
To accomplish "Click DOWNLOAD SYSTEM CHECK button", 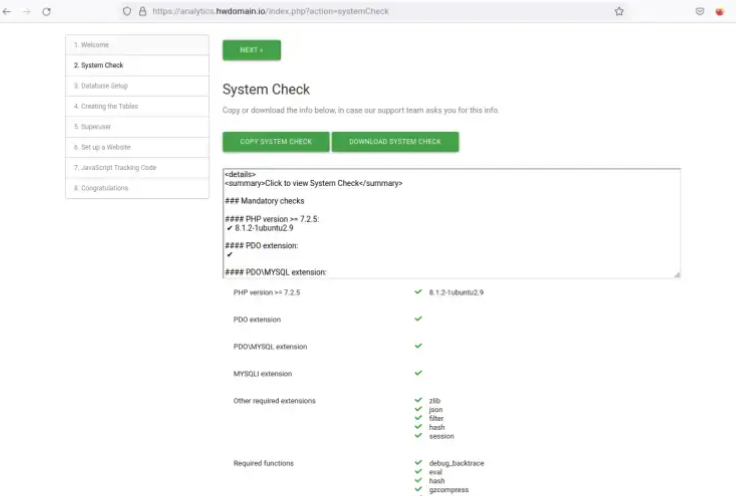I will [395, 142].
